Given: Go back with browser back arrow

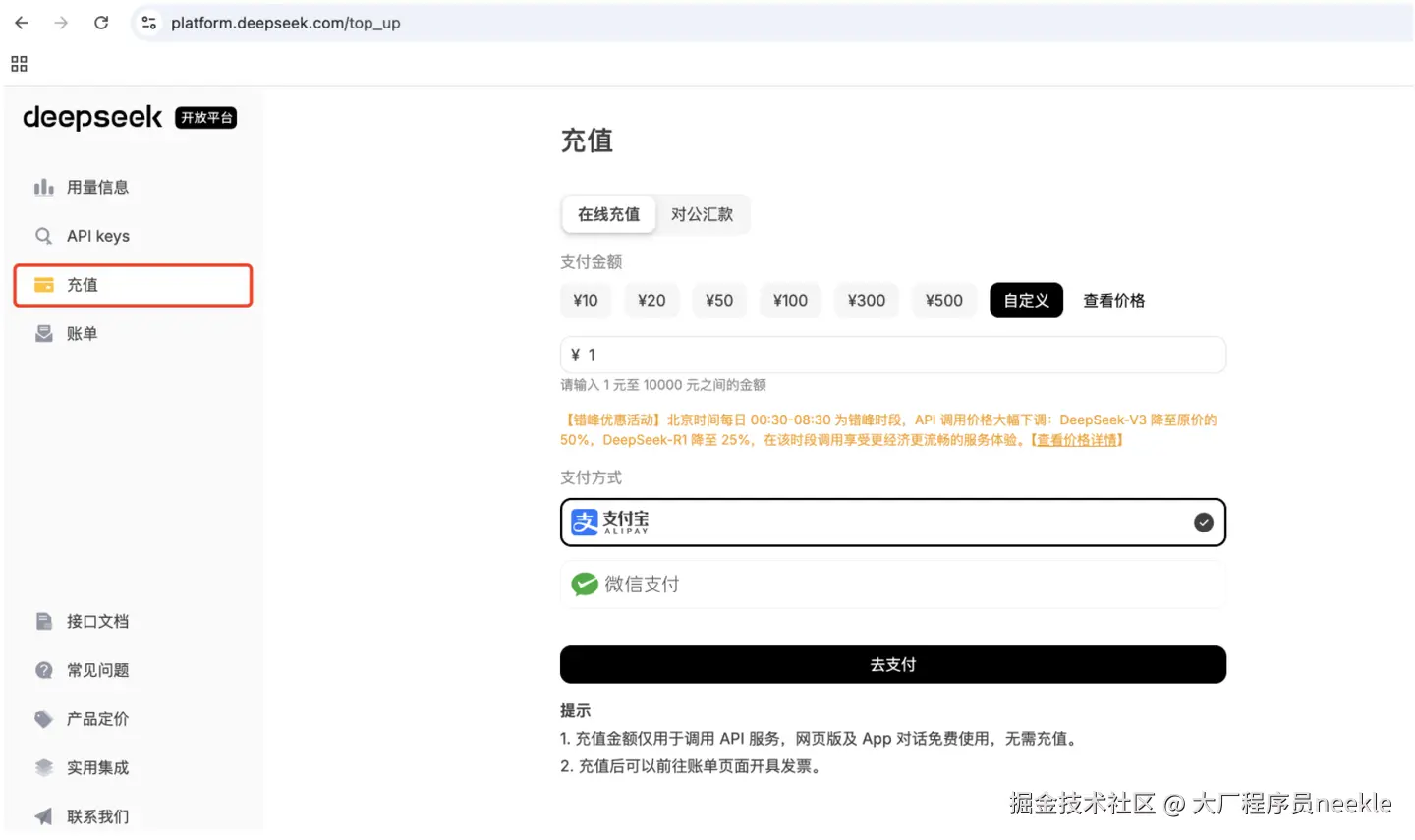Looking at the screenshot, I should (22, 23).
